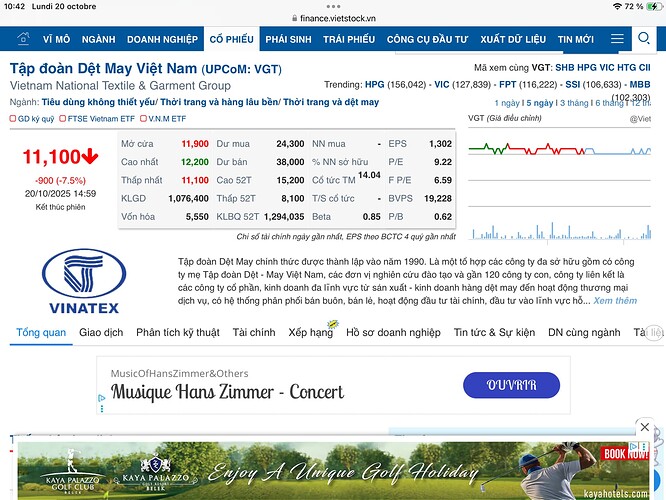Open the TIN MỚI menu
The height and width of the screenshot is (500, 666).
(x=576, y=39)
